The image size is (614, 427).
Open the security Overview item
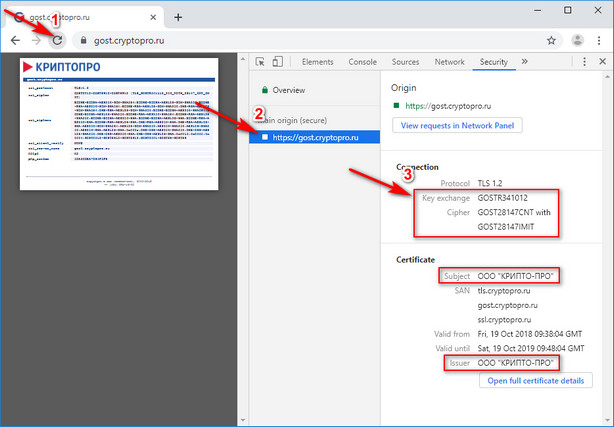click(289, 90)
